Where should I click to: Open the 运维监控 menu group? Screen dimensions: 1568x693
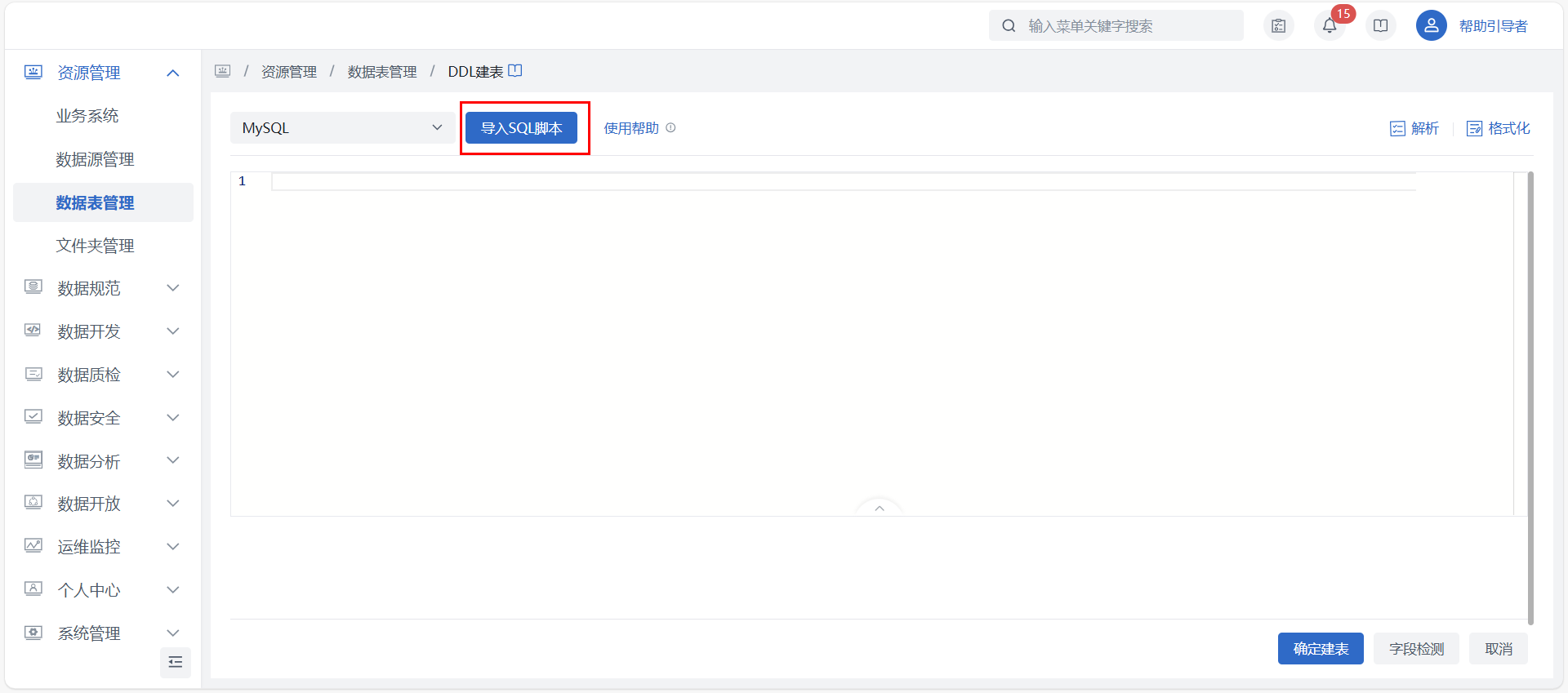click(103, 546)
